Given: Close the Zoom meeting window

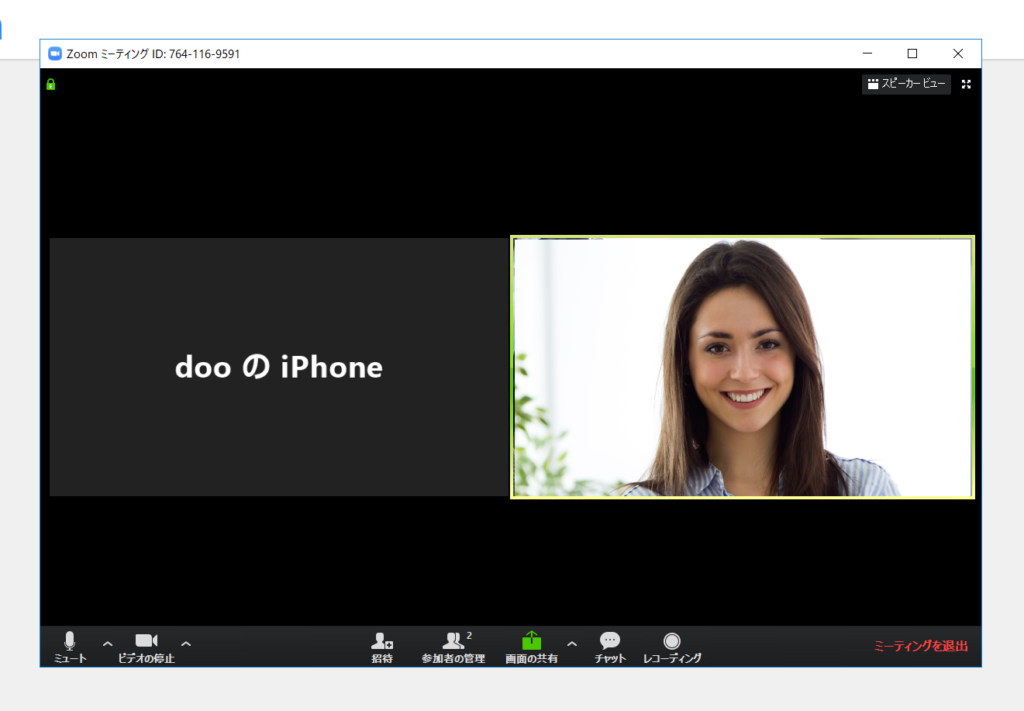Looking at the screenshot, I should [x=958, y=54].
